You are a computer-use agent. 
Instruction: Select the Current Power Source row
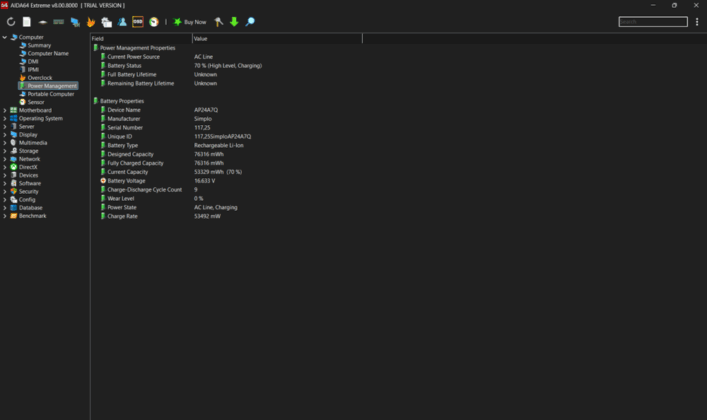(133, 57)
